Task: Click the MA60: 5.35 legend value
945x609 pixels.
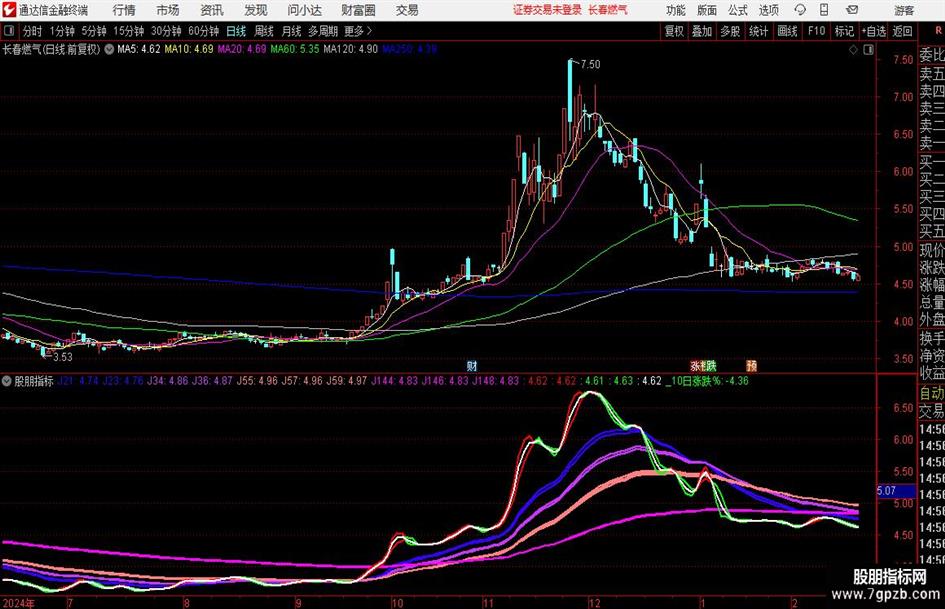Action: [x=295, y=49]
